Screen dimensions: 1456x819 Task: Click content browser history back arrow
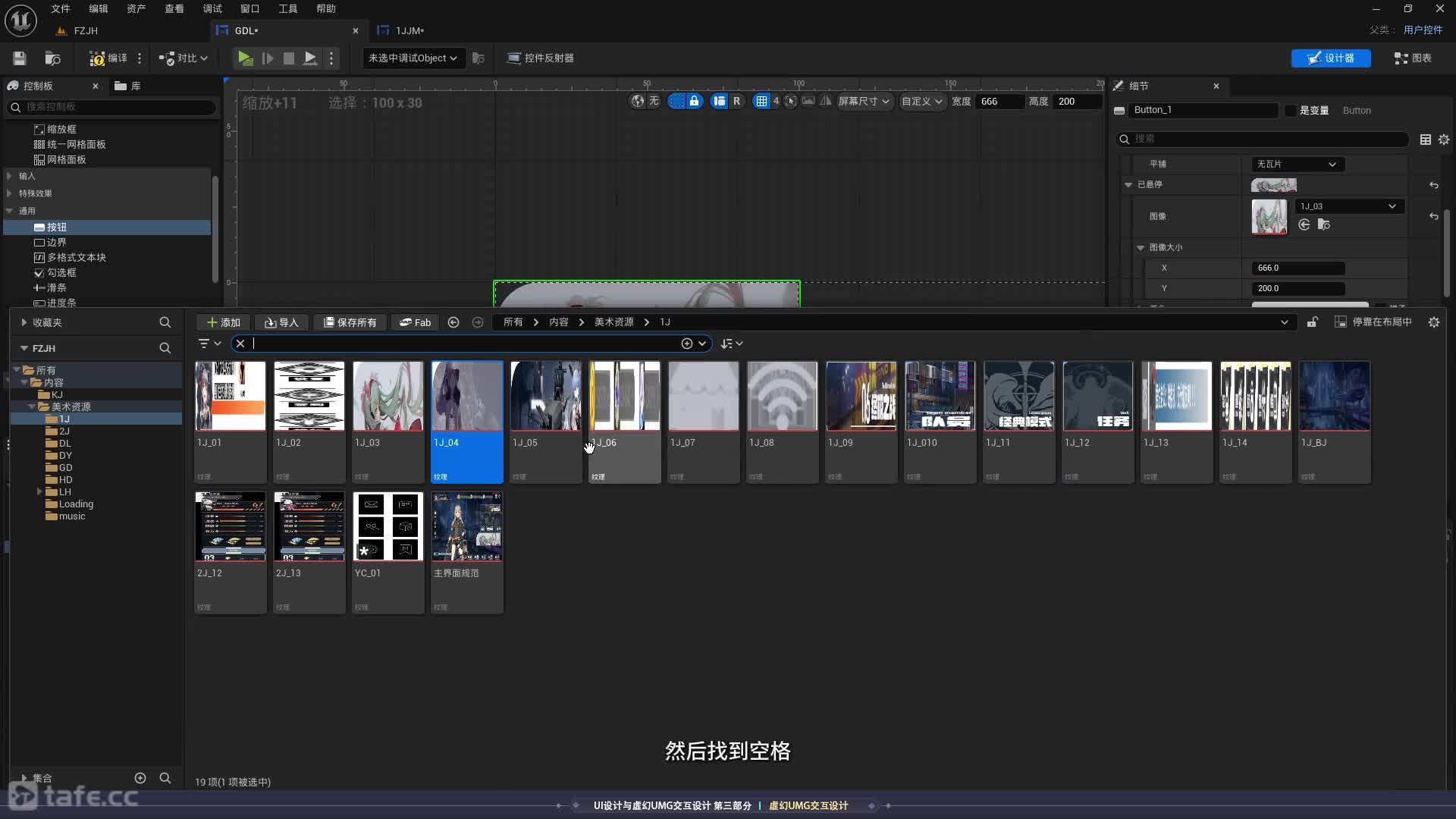click(x=453, y=322)
